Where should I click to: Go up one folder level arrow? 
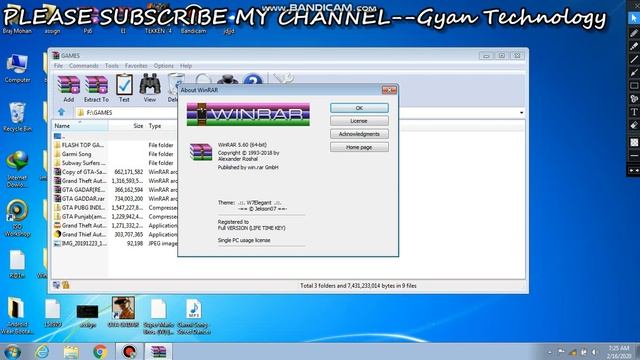click(61, 112)
